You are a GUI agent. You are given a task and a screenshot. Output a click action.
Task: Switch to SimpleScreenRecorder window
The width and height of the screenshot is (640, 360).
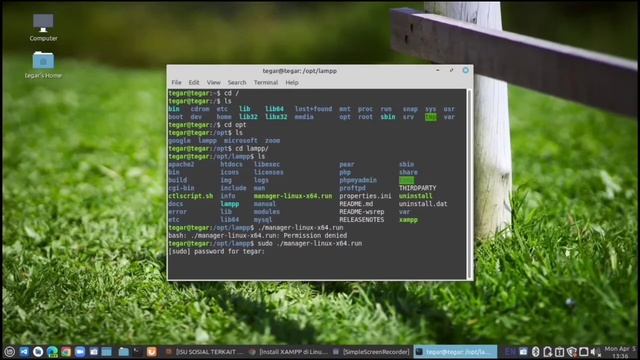371,351
